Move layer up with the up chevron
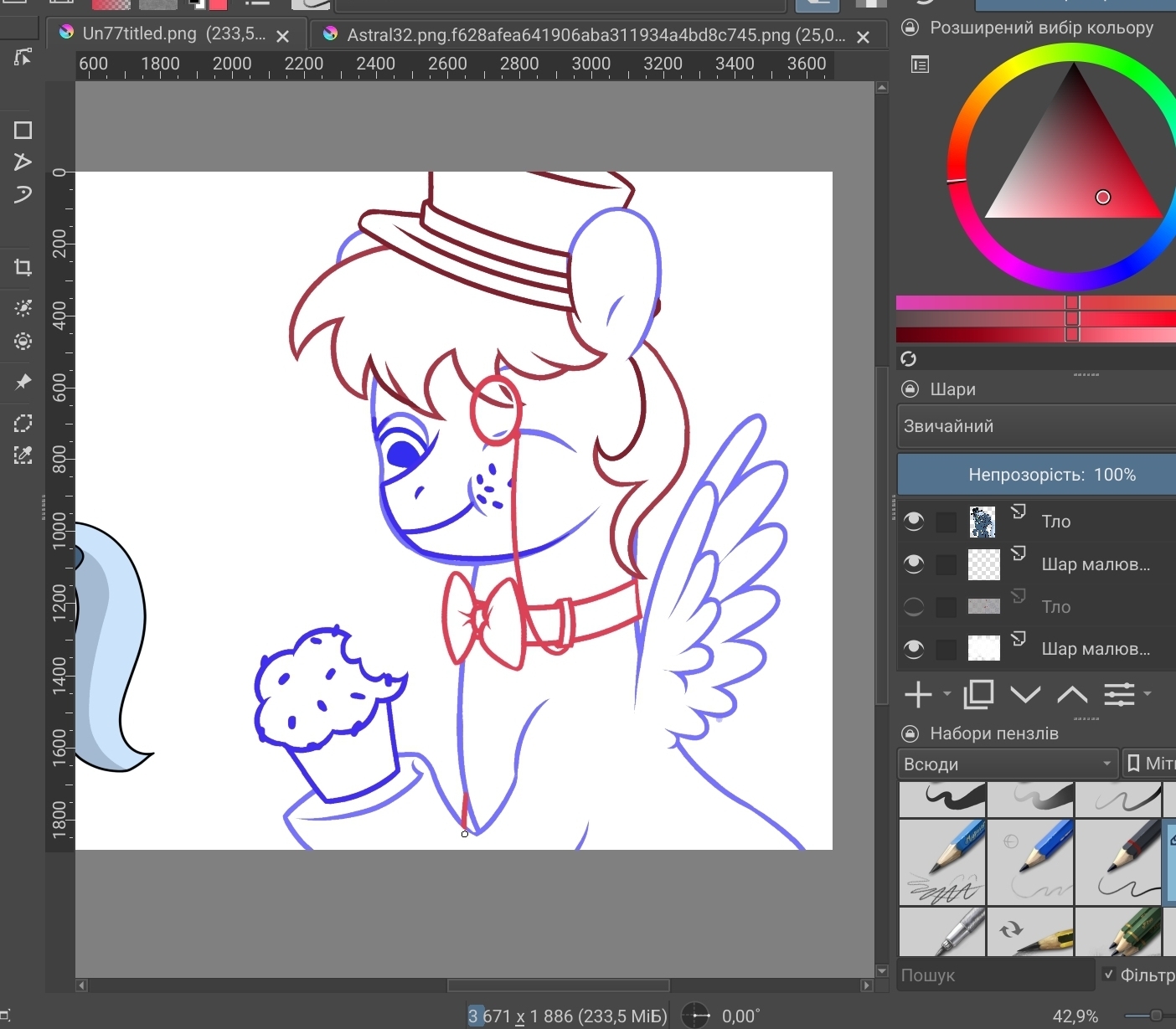Screen dimensions: 1176x1029 1072,694
